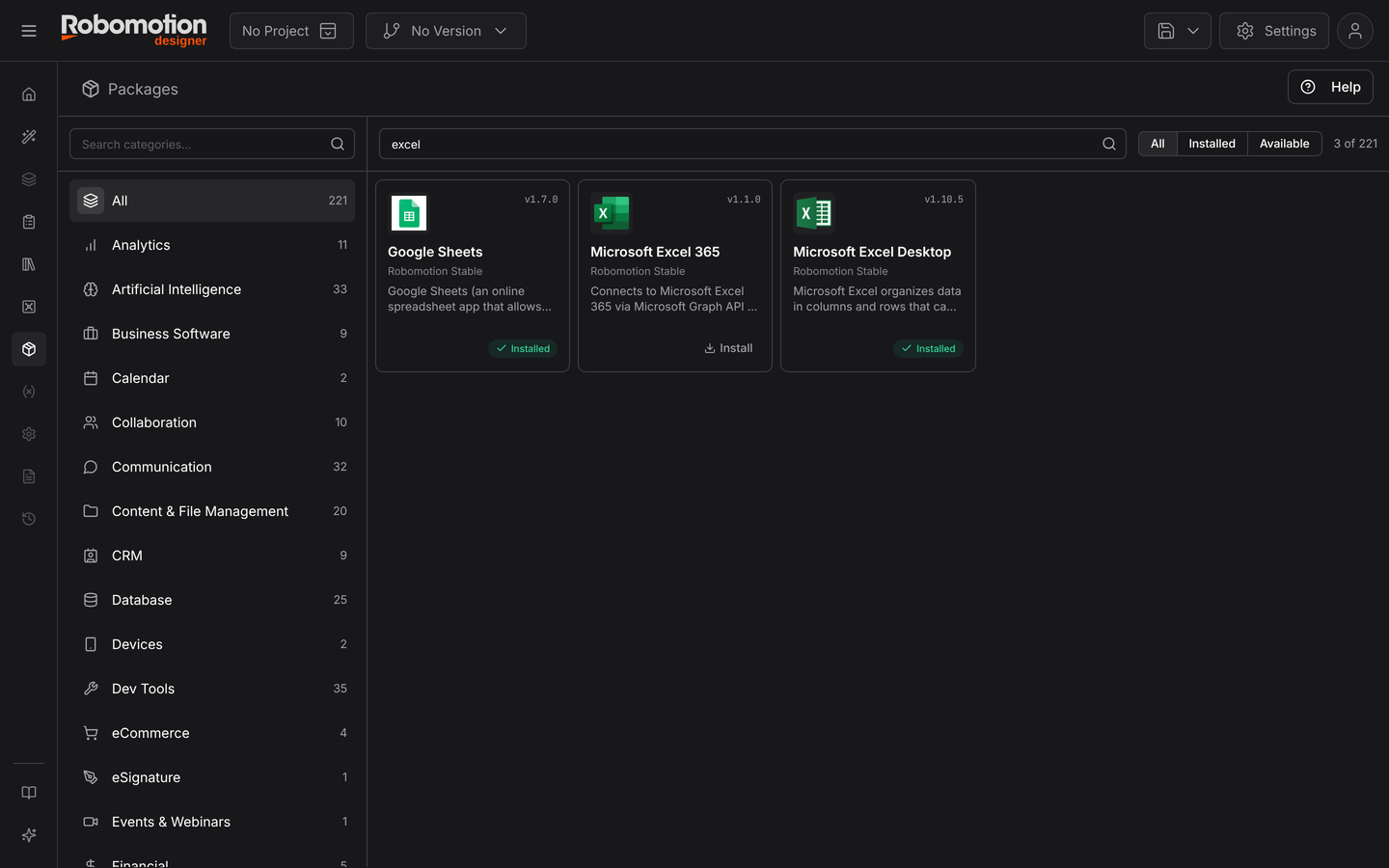Switch to the Installed filter tab
This screenshot has height=868, width=1389.
pos(1212,144)
